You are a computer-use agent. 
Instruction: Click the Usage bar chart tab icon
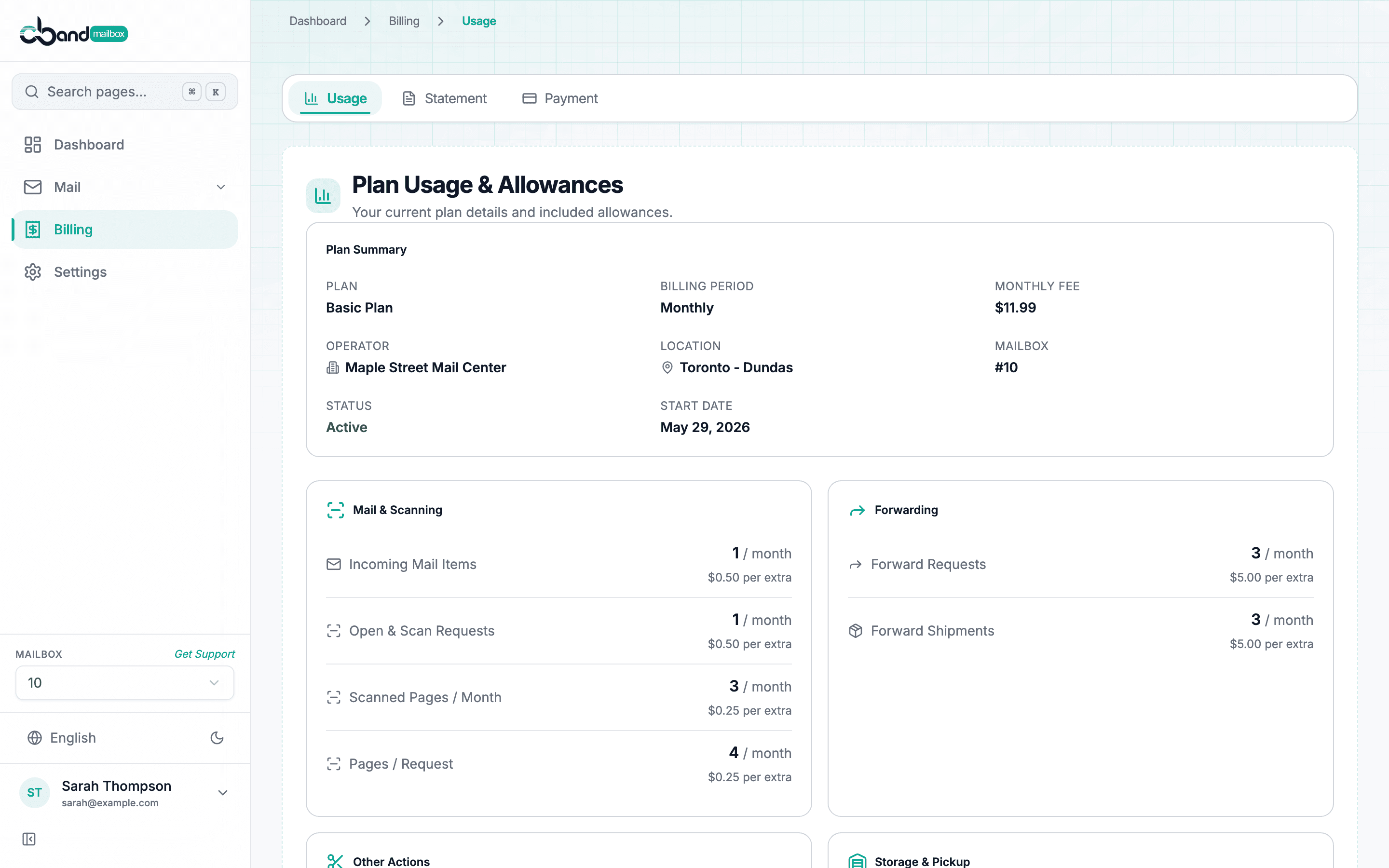coord(311,98)
